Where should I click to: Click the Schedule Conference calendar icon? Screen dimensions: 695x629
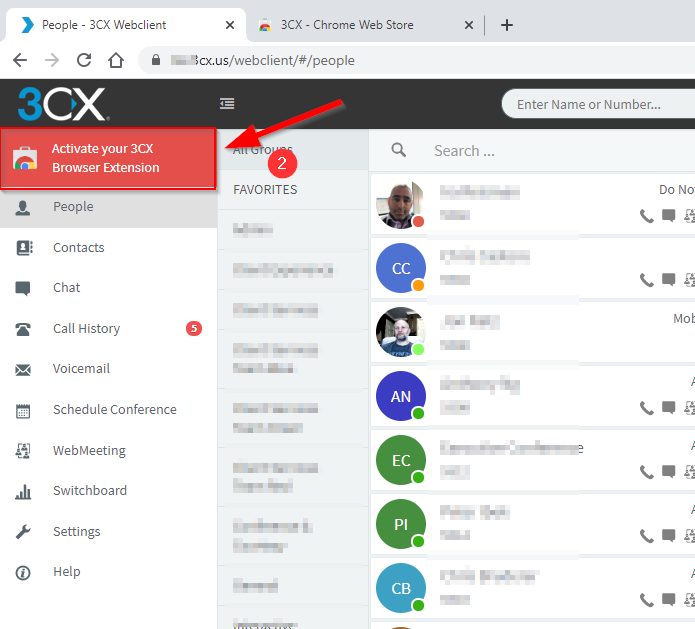click(23, 411)
